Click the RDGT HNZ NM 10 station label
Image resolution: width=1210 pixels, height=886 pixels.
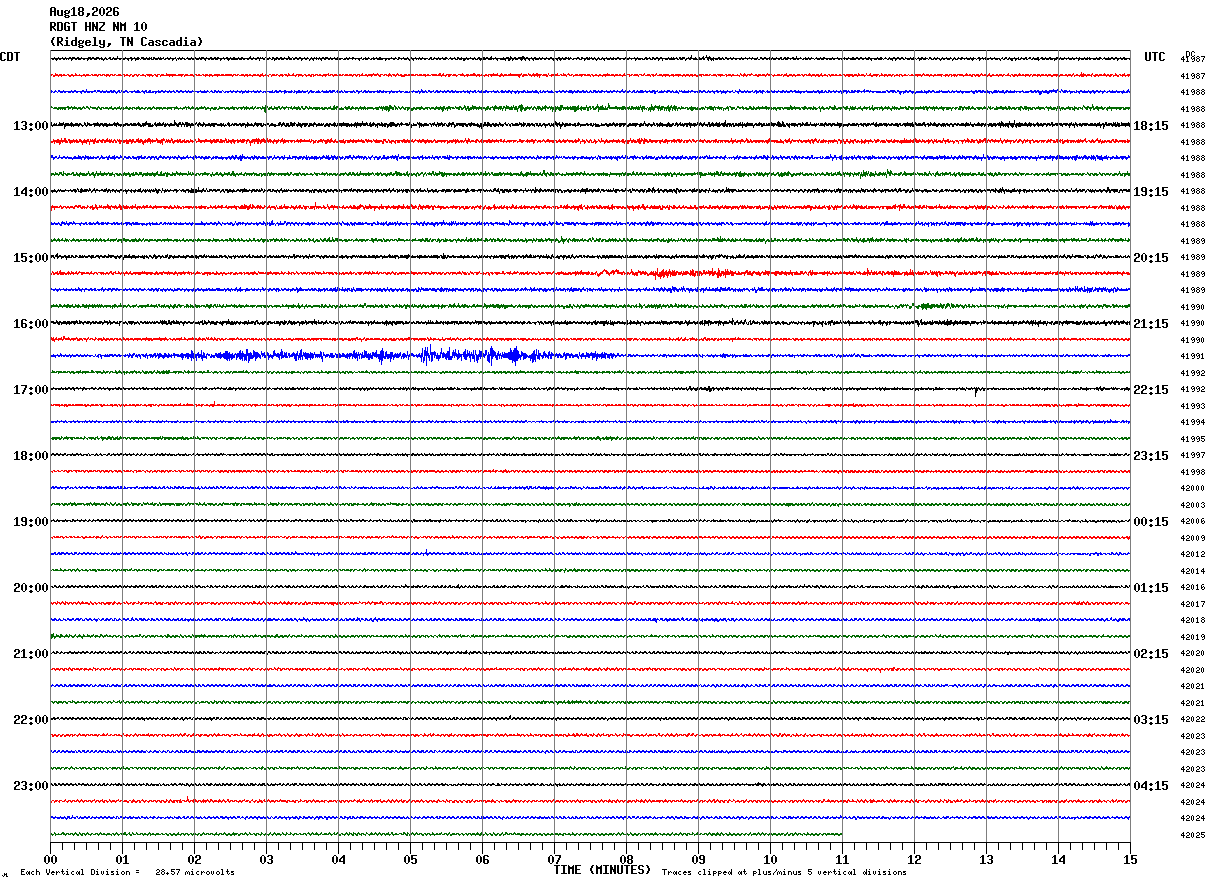[x=98, y=27]
